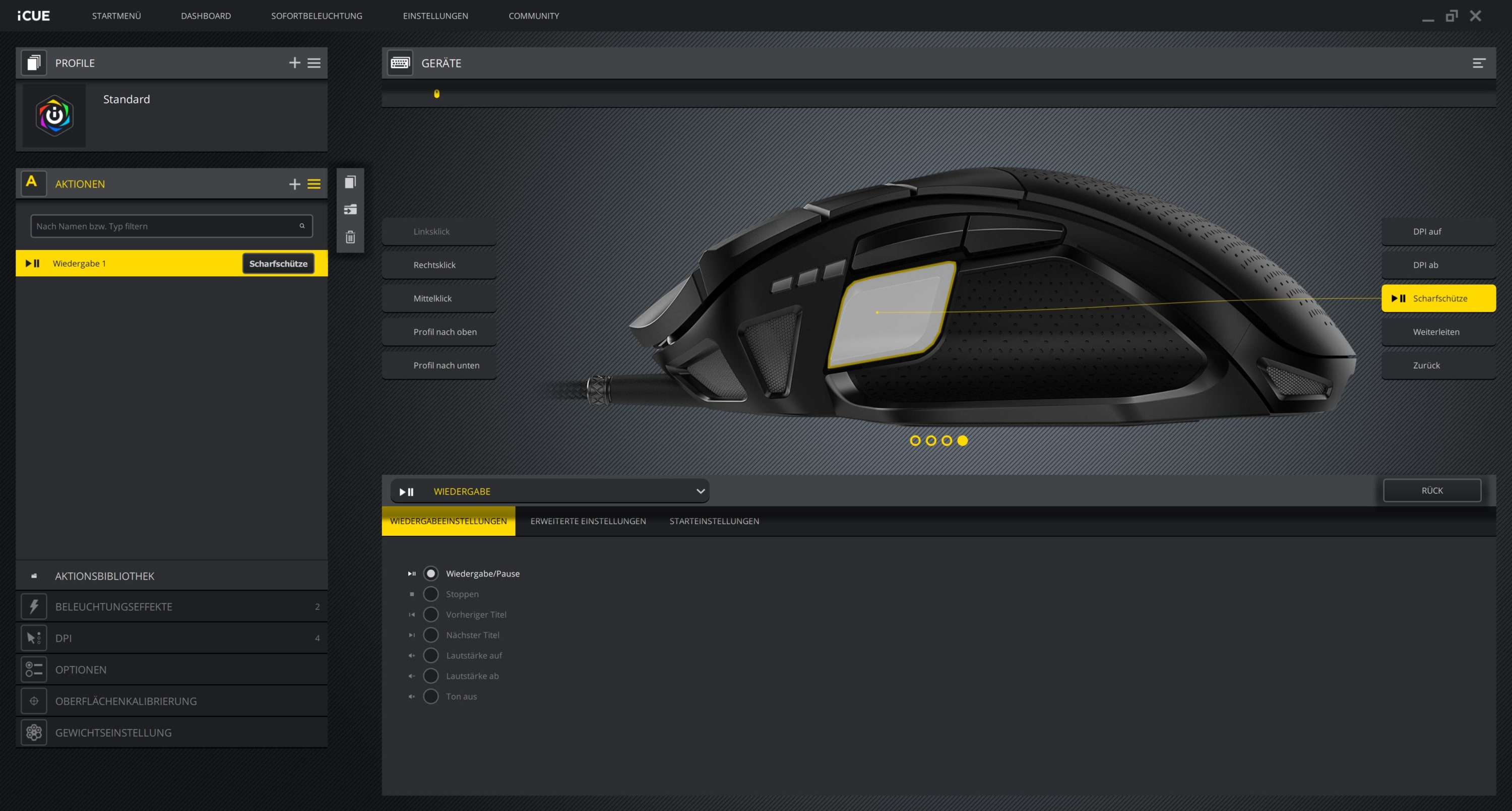The height and width of the screenshot is (811, 1512).
Task: Click the Rück button
Action: click(x=1431, y=490)
